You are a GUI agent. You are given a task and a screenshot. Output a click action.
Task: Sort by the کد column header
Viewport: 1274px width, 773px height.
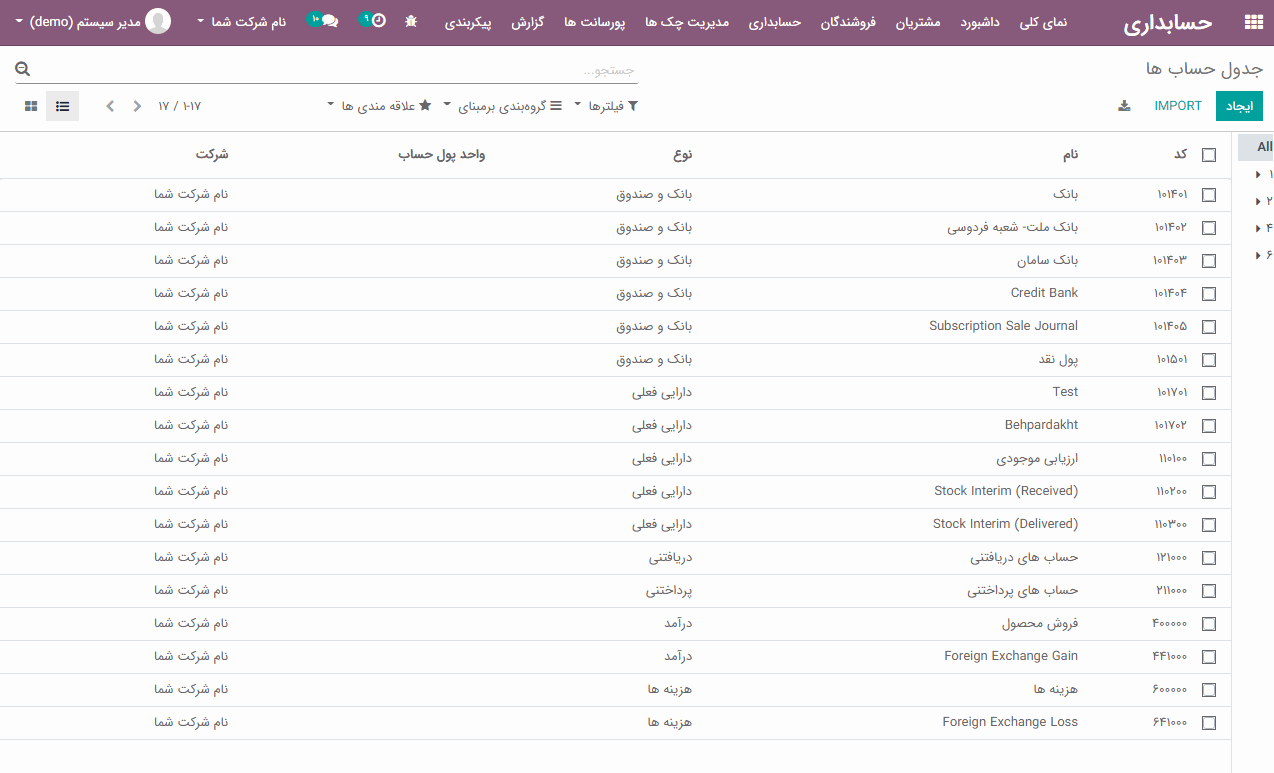(1181, 155)
